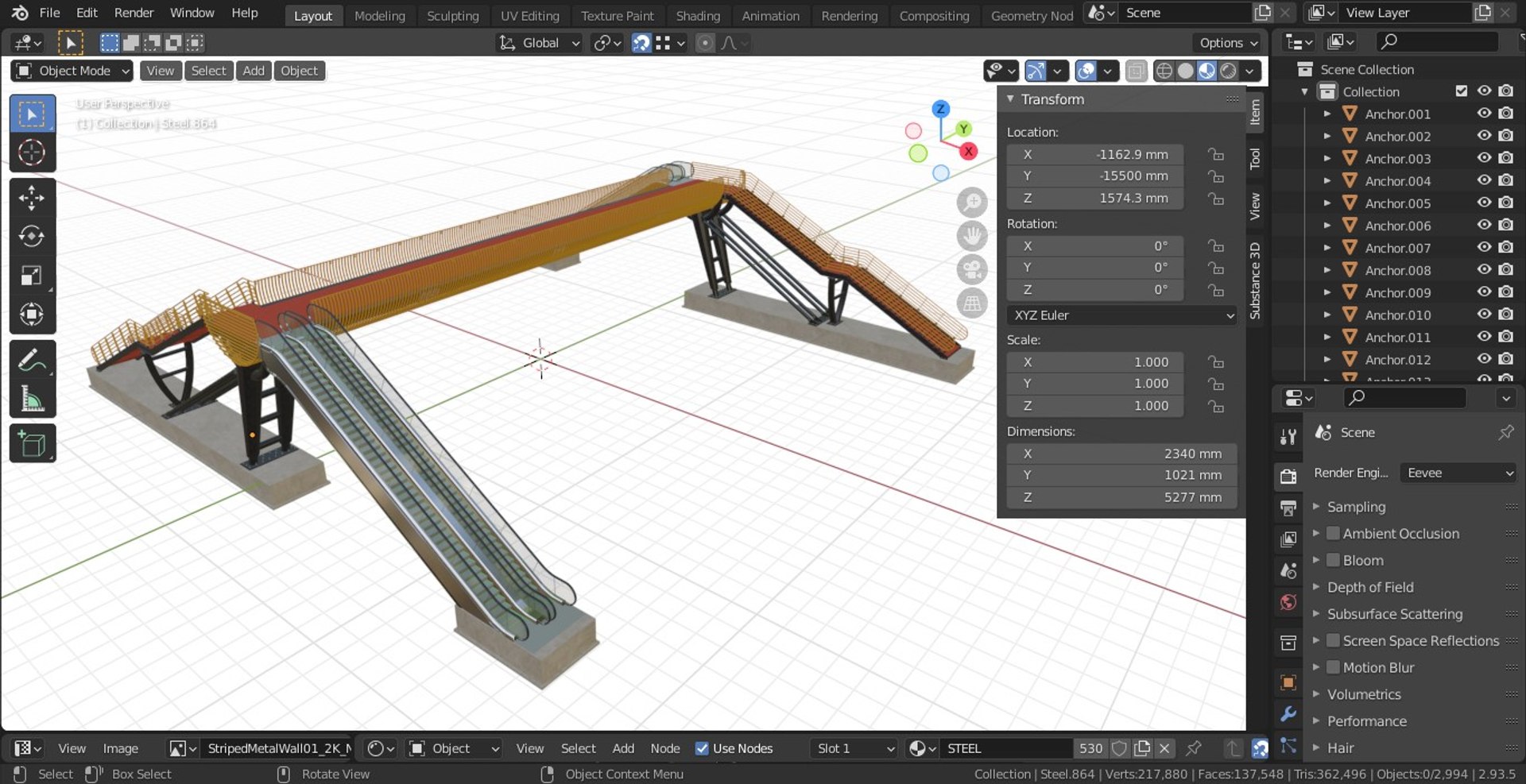
Task: Open the Options popover
Action: coord(1228,43)
